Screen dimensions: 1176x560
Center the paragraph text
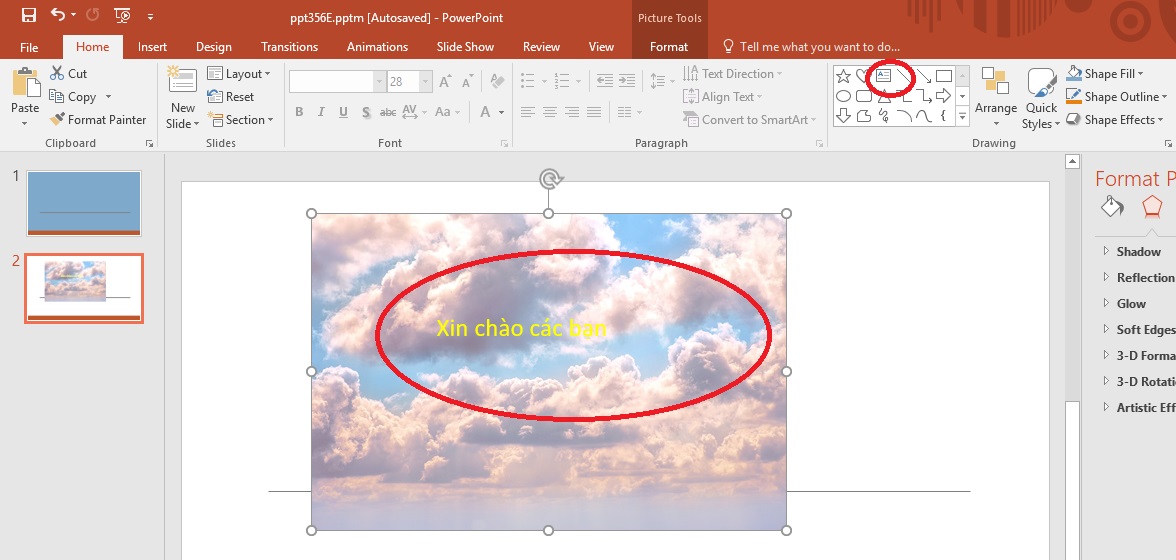[550, 112]
